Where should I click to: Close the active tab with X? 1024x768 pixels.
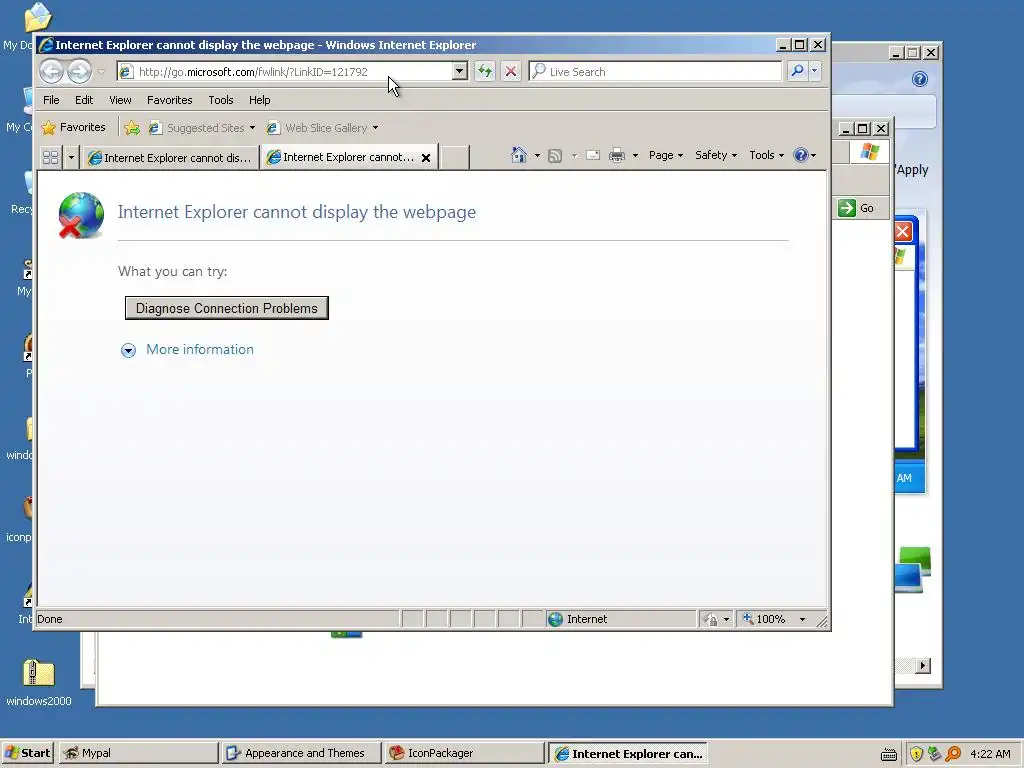[426, 157]
